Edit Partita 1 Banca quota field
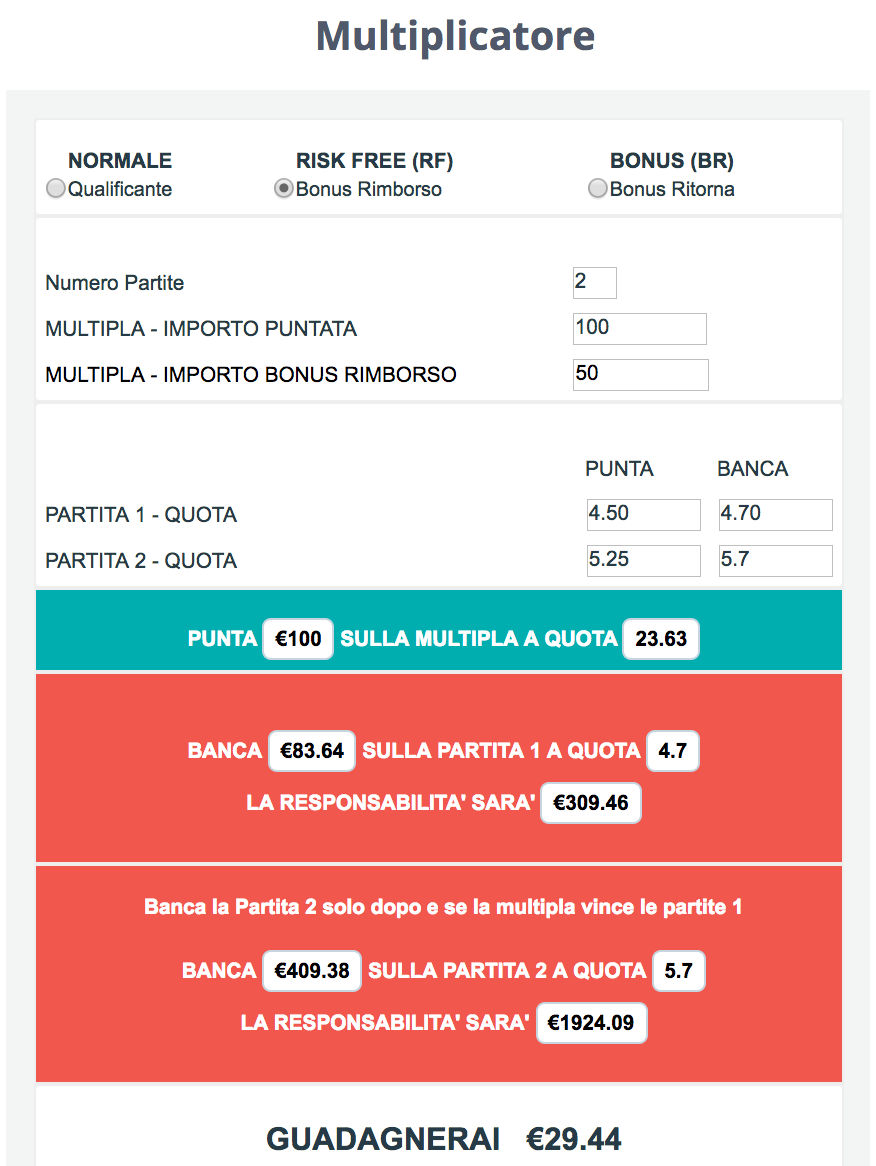This screenshot has width=876, height=1166. (776, 515)
